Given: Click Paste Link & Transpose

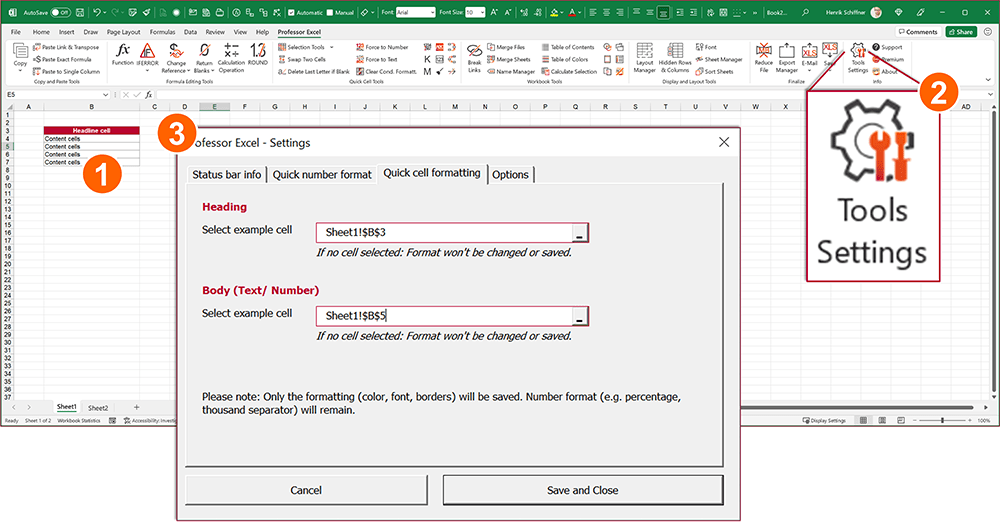Looking at the screenshot, I should click(x=66, y=47).
